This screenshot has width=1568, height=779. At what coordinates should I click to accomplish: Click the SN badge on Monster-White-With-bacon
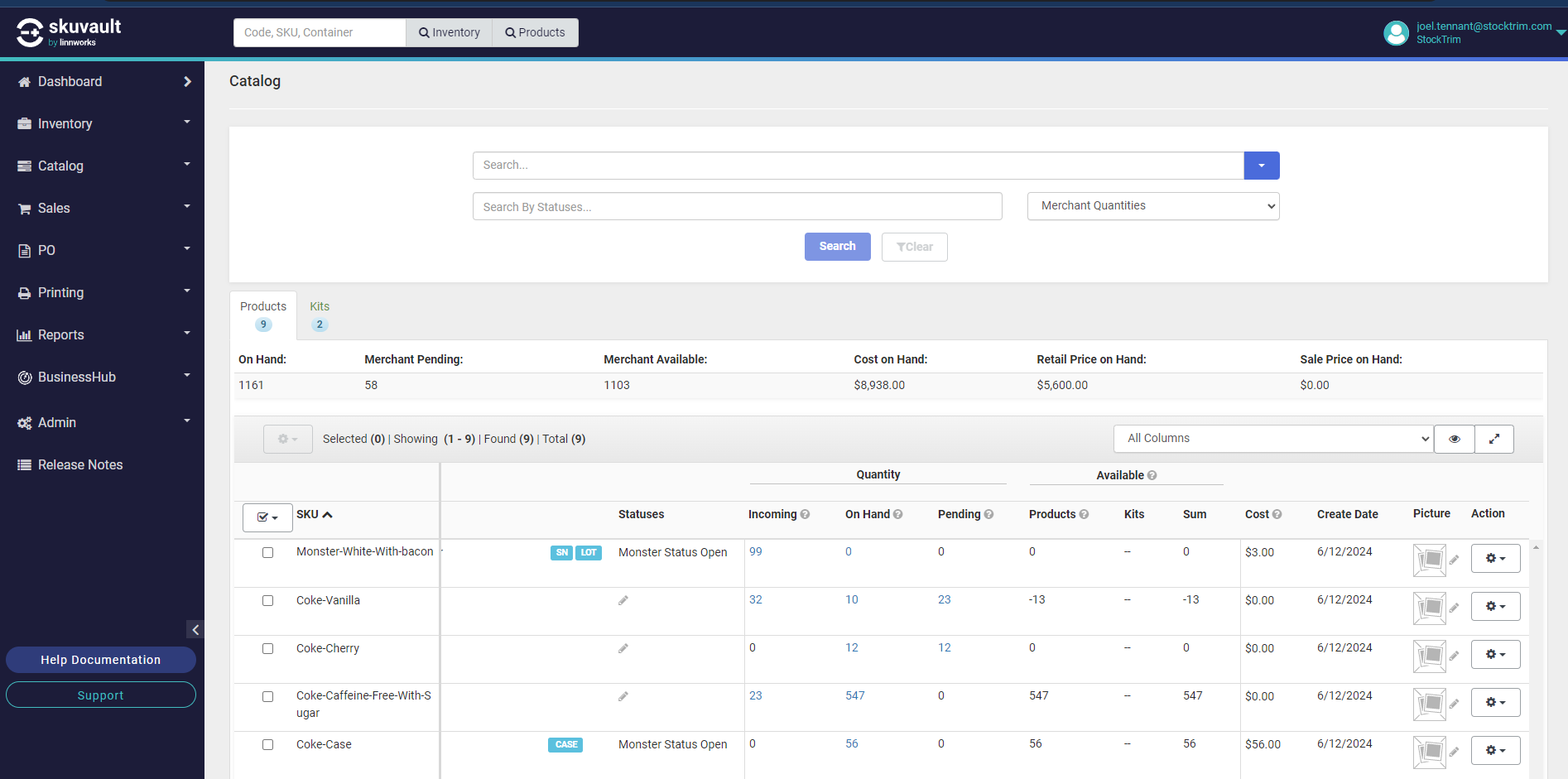tap(561, 553)
